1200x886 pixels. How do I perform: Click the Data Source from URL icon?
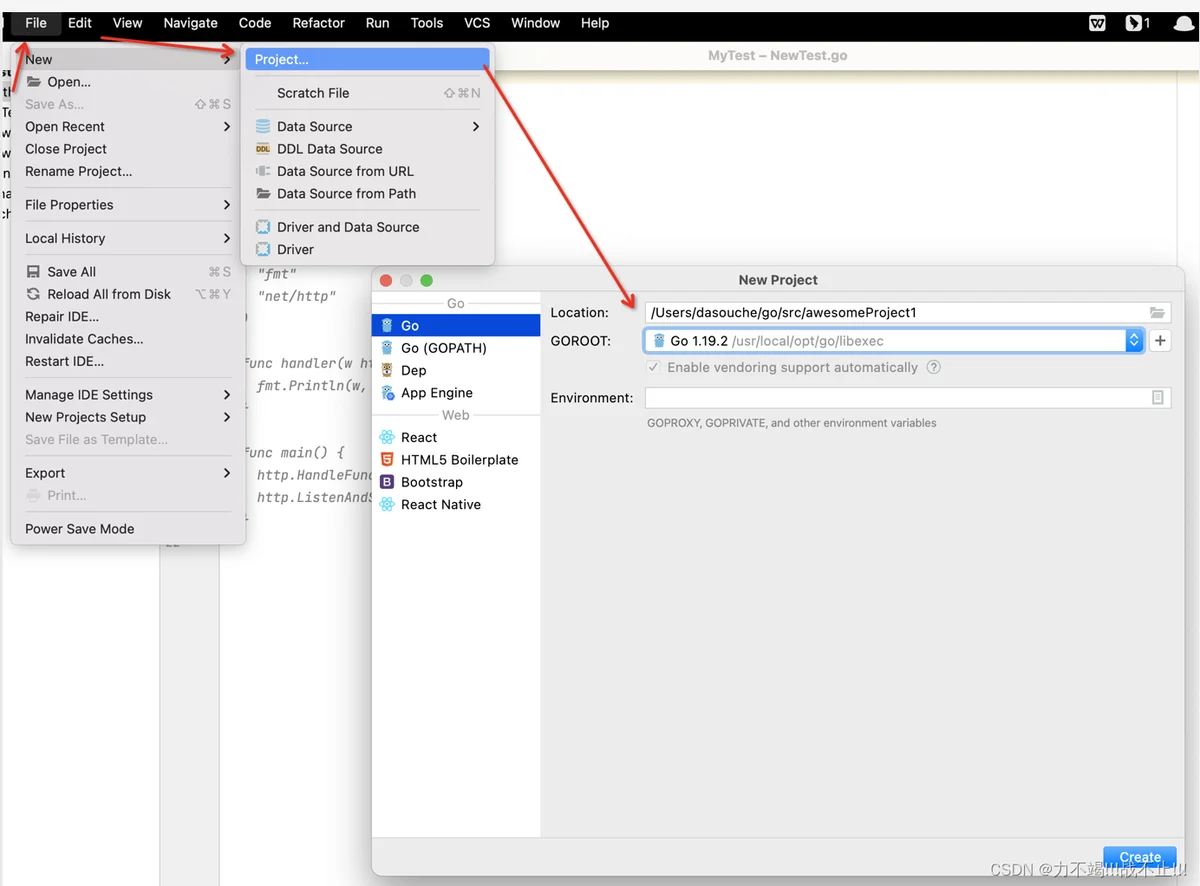pos(263,171)
